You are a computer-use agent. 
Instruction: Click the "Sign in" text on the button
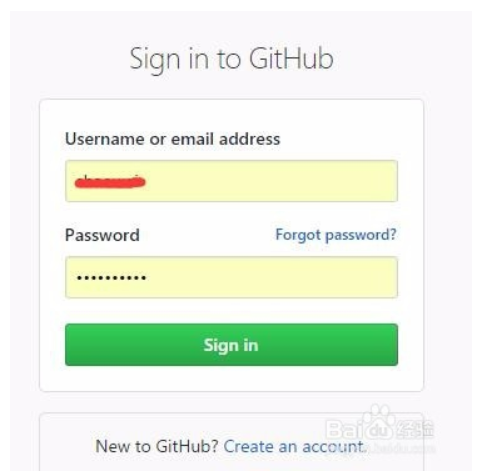pos(231,345)
